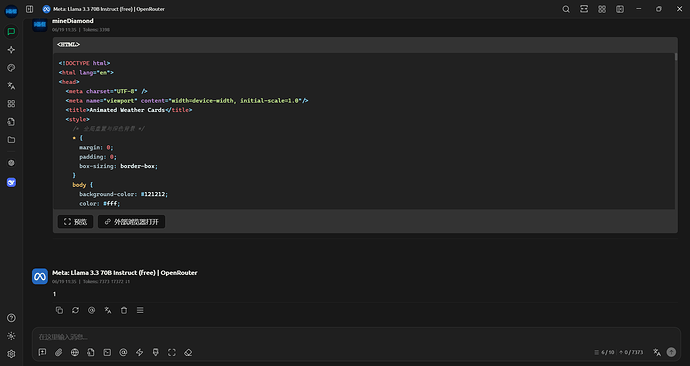Click the translate icon beside send button

point(657,352)
